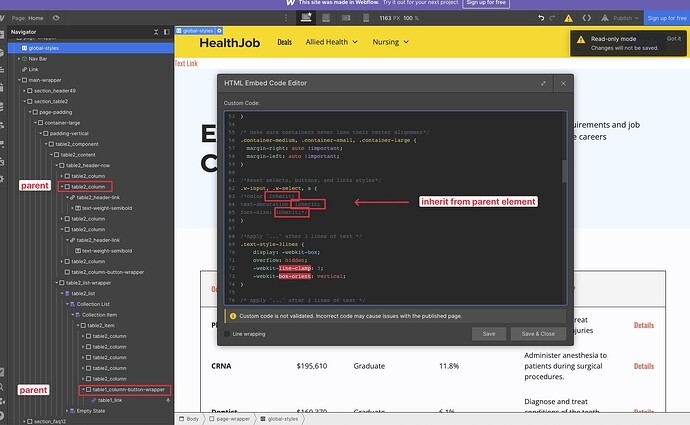
Task: Switch to mobile portrait breakpoint icon
Action: pos(366,18)
